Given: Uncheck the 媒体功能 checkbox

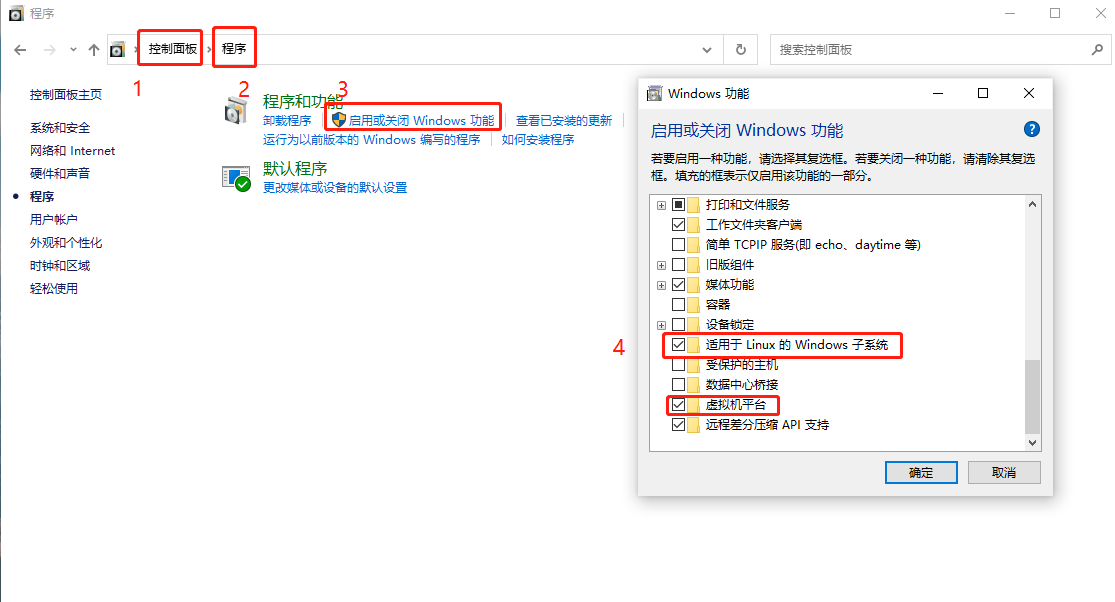Looking at the screenshot, I should (678, 284).
